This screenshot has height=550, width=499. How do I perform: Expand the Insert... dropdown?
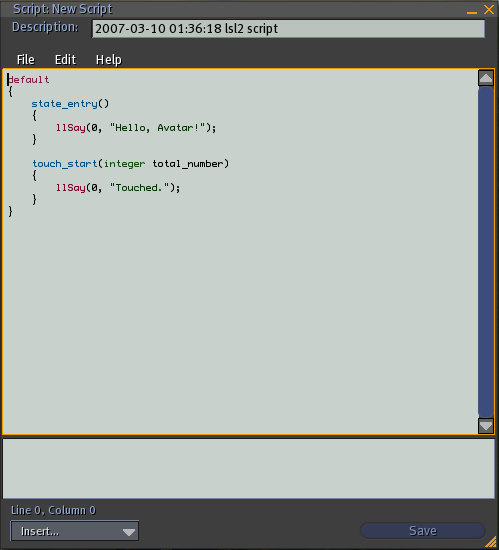coord(75,531)
